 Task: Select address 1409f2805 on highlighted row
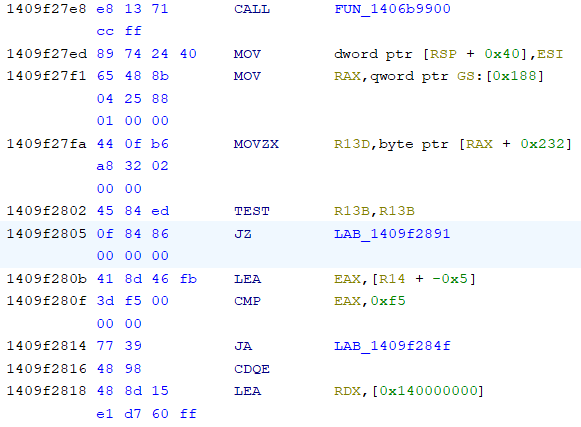click(x=47, y=234)
